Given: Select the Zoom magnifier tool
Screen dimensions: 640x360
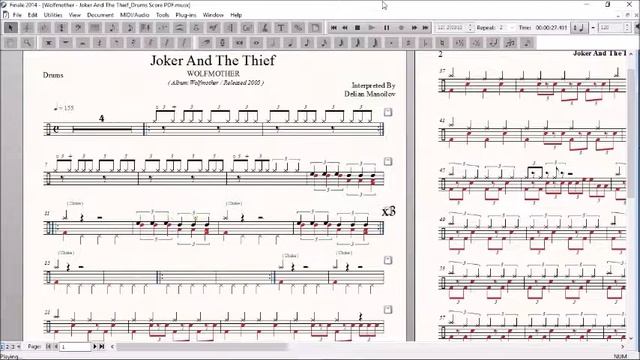Looking at the screenshot, I should 27,42.
